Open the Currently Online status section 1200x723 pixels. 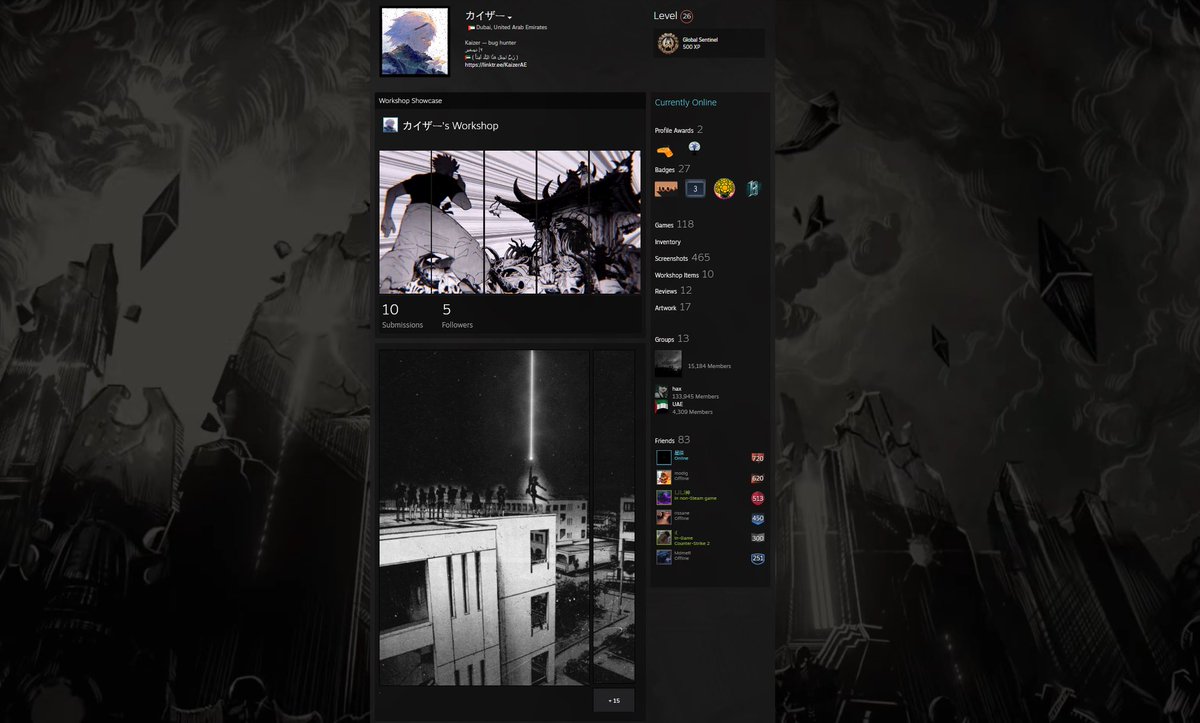[x=686, y=102]
